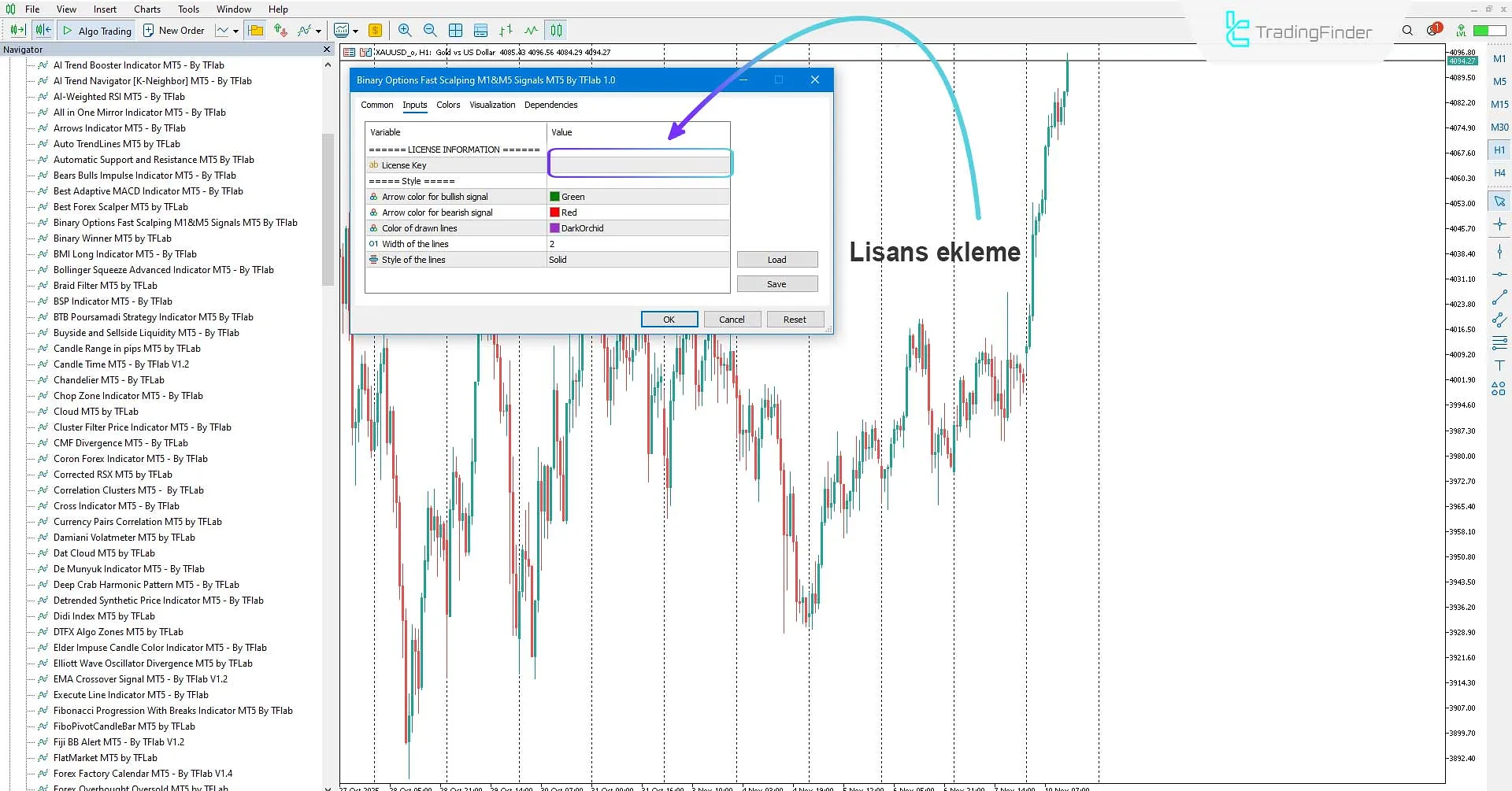1512x791 pixels.
Task: Select the cursor arrow tool
Action: coord(1499,201)
